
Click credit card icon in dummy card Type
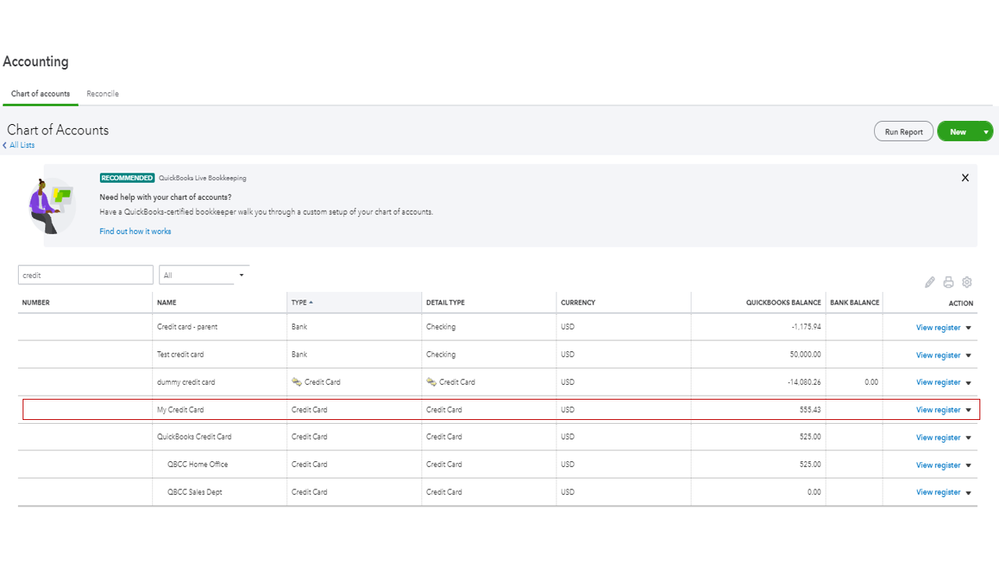(x=296, y=382)
